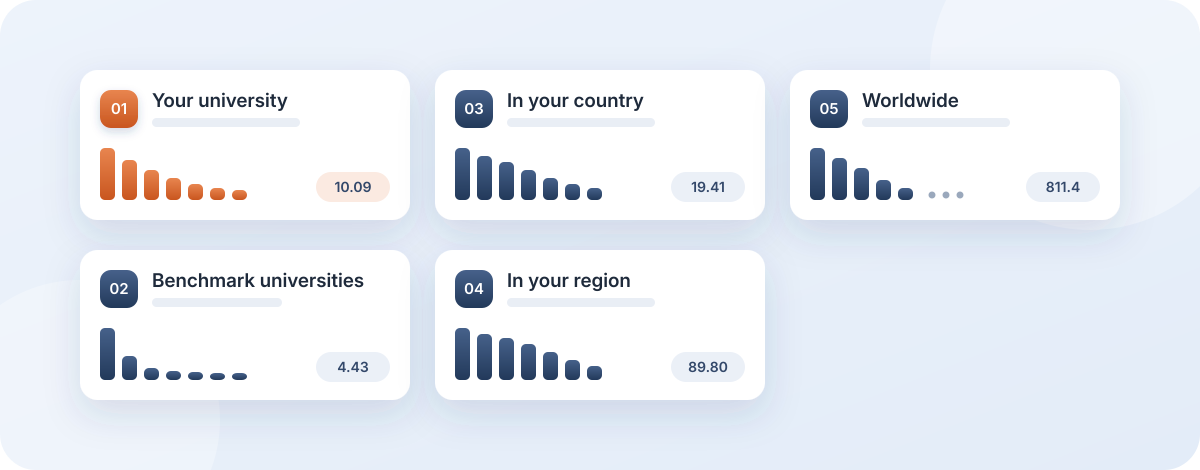Click the orange 01 number badge

(119, 109)
